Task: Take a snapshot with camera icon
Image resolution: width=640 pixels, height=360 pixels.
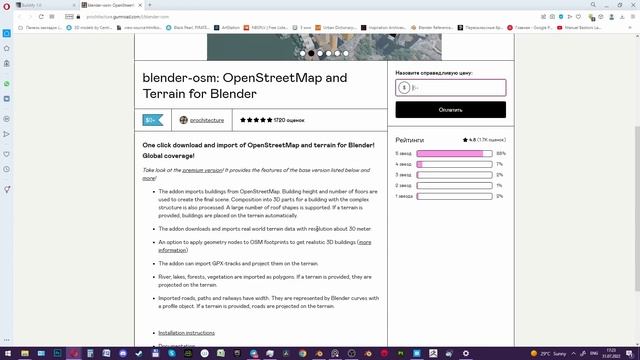Action: pos(552,17)
